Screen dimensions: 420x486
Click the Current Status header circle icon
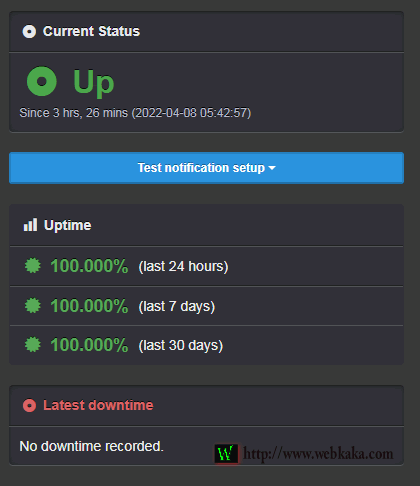pos(29,32)
